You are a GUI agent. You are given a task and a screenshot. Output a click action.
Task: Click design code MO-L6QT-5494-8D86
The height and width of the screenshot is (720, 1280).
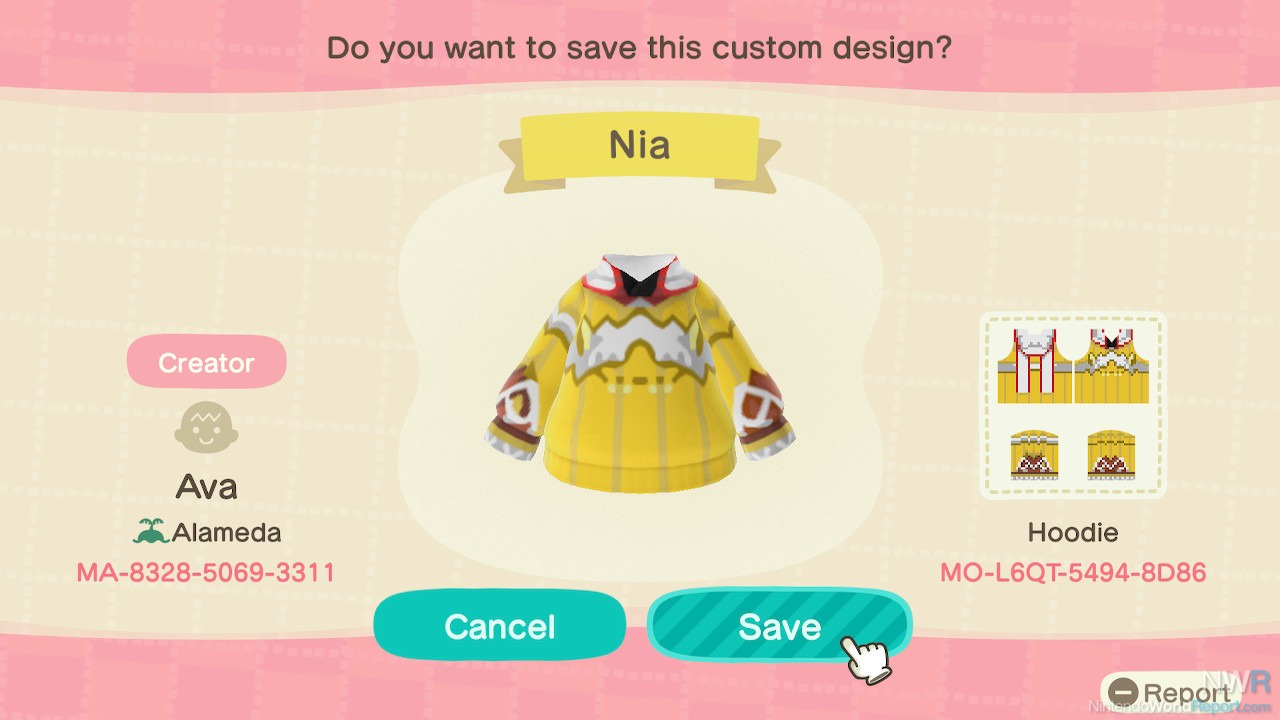coord(1073,573)
